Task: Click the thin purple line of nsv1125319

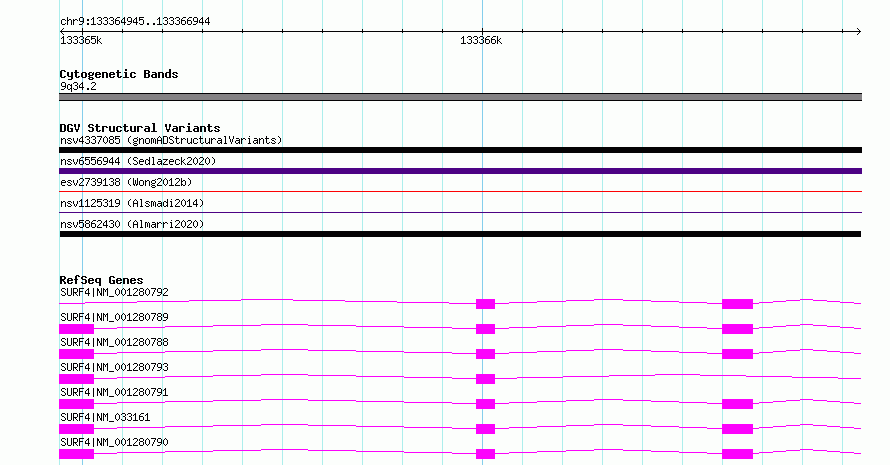Action: pyautogui.click(x=460, y=213)
